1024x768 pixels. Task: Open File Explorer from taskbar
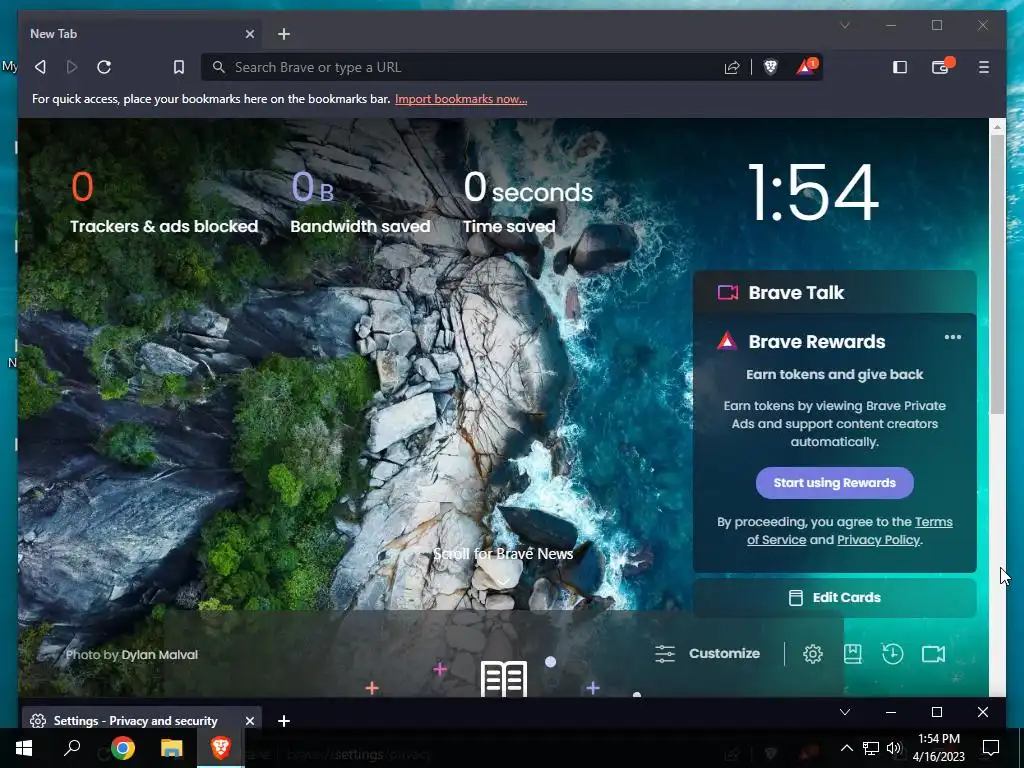(x=172, y=748)
